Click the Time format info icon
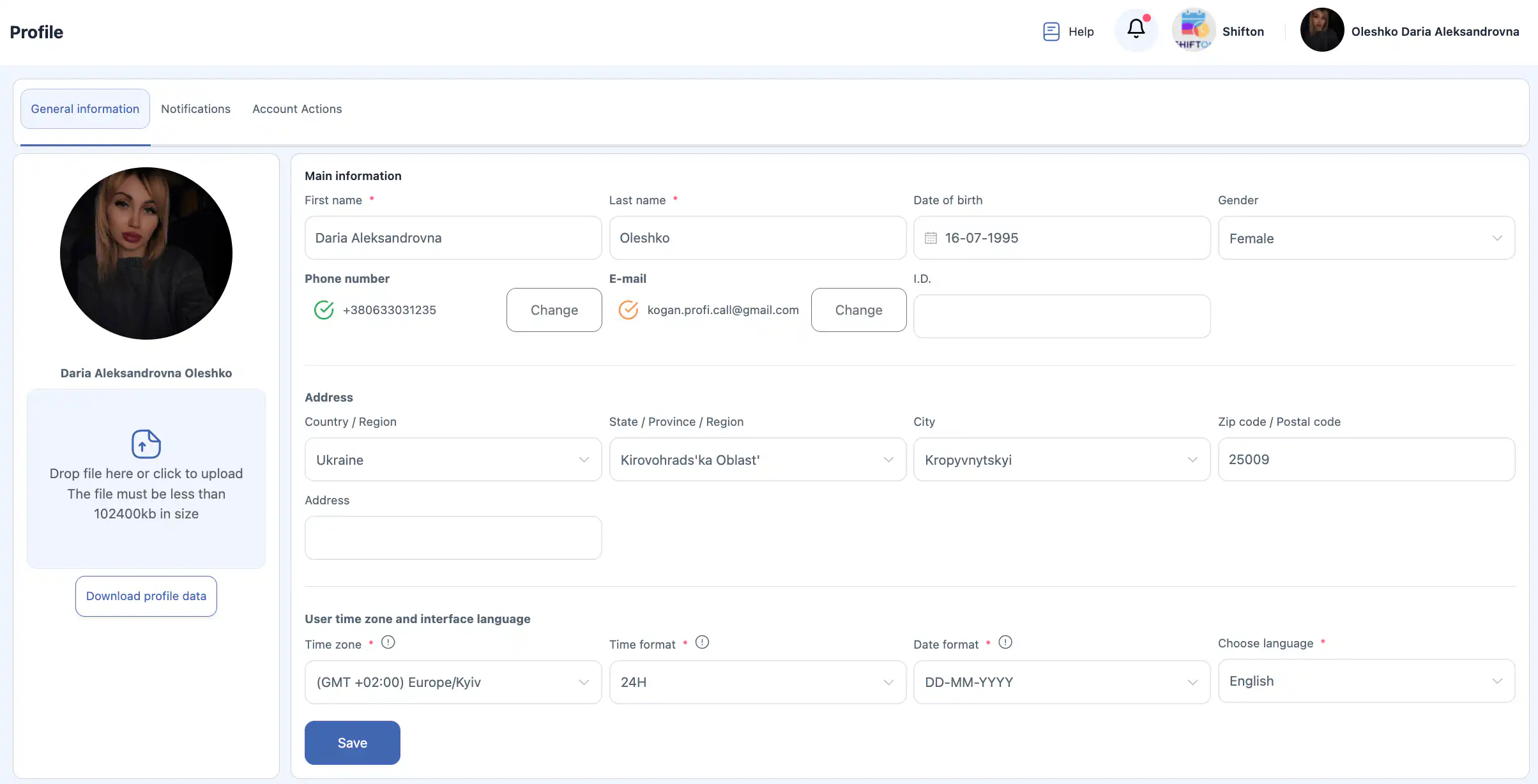1538x784 pixels. [702, 642]
